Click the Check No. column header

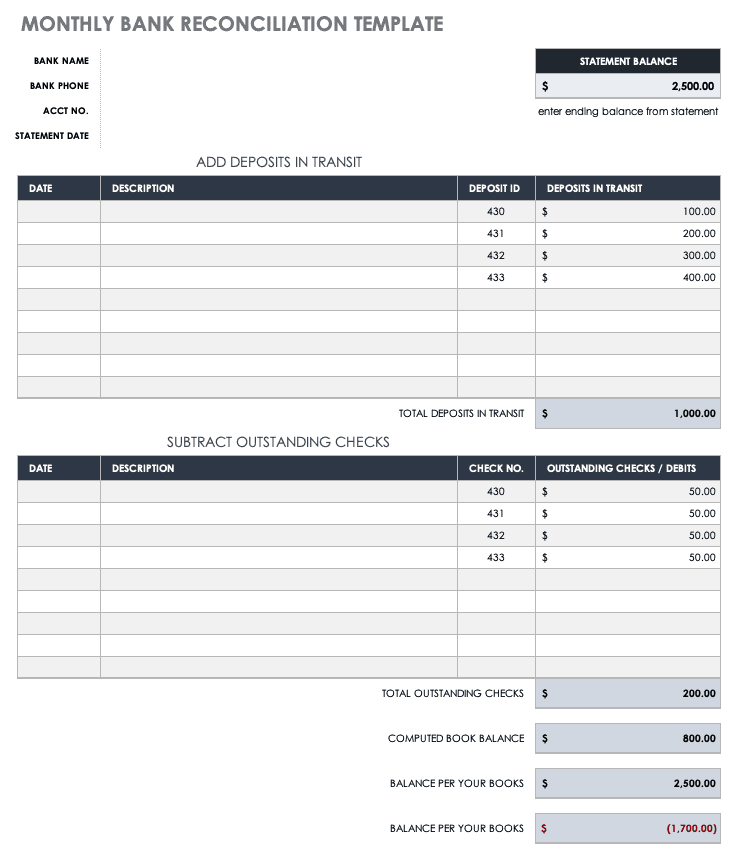(x=496, y=468)
